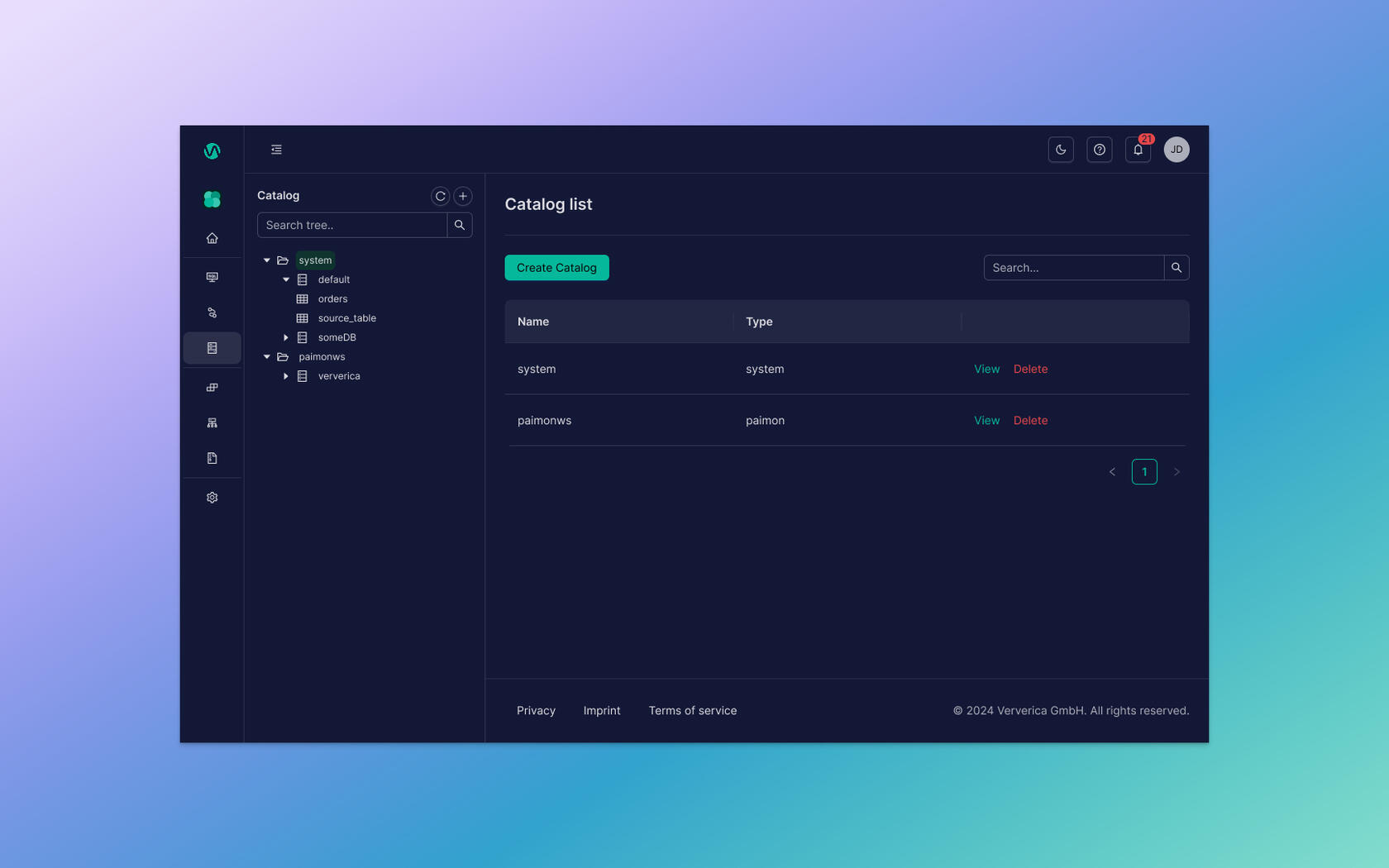
Task: Collapse the paimonws catalog node
Action: (266, 357)
